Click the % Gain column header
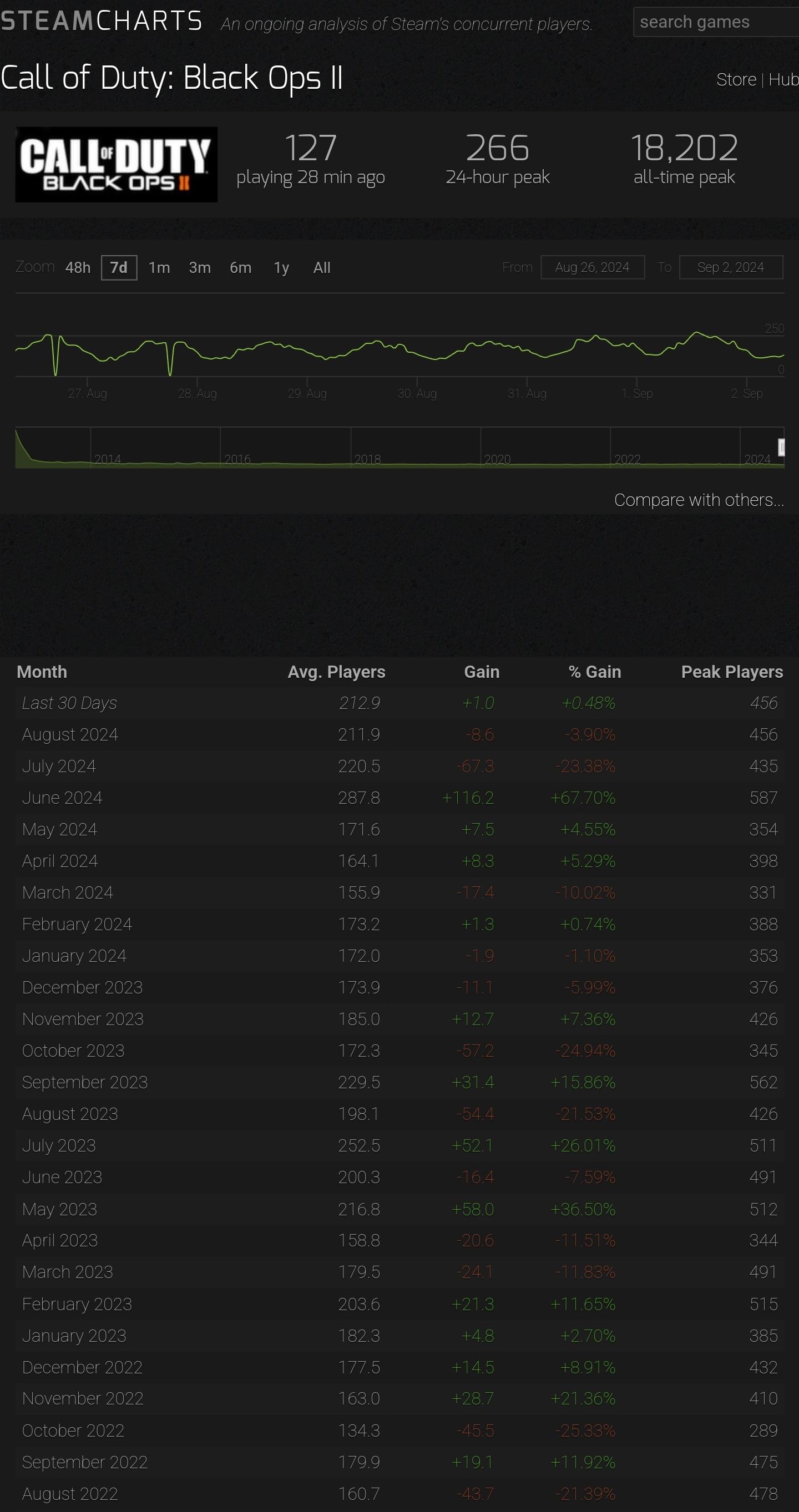Screen dimensions: 799x1512 tap(595, 672)
